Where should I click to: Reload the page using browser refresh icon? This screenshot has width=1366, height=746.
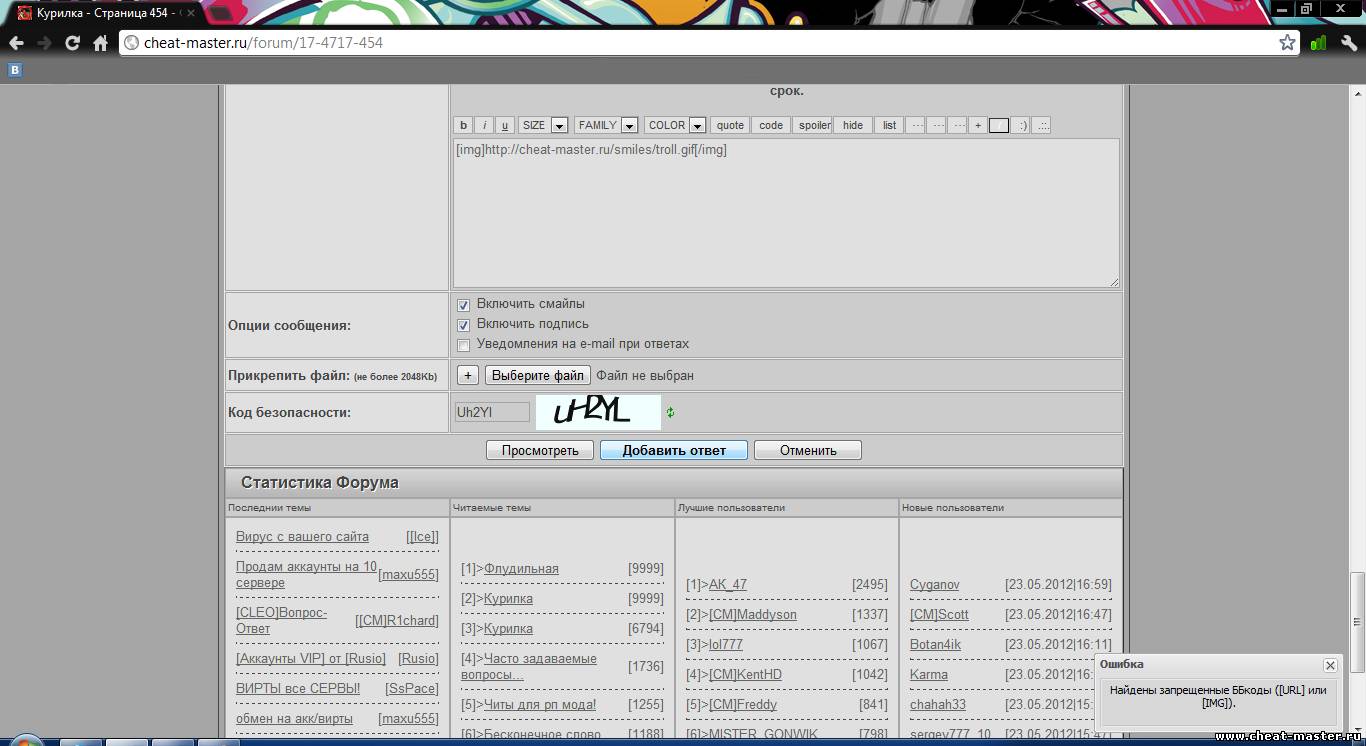coord(72,43)
